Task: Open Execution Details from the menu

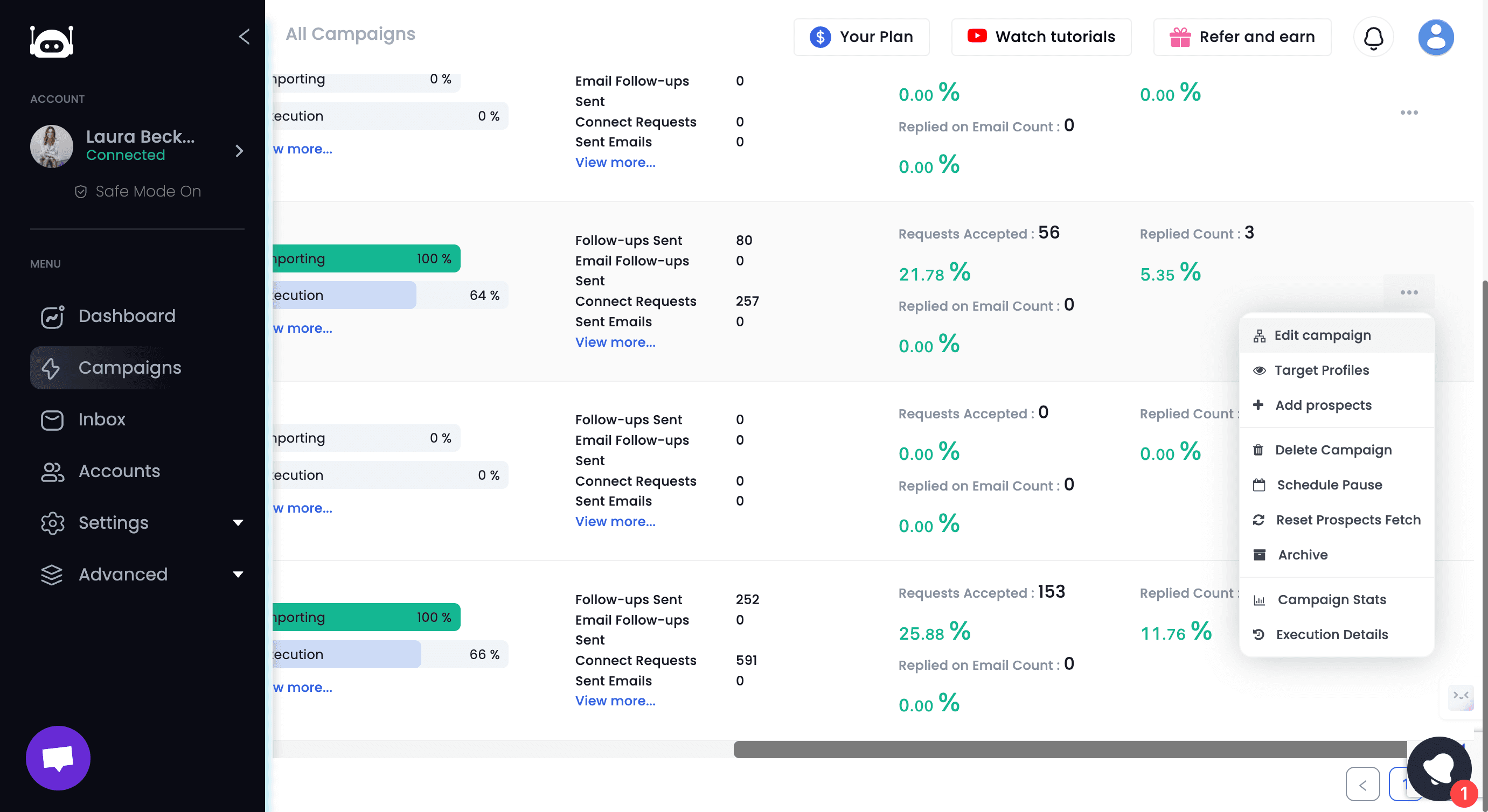Action: point(1336,635)
